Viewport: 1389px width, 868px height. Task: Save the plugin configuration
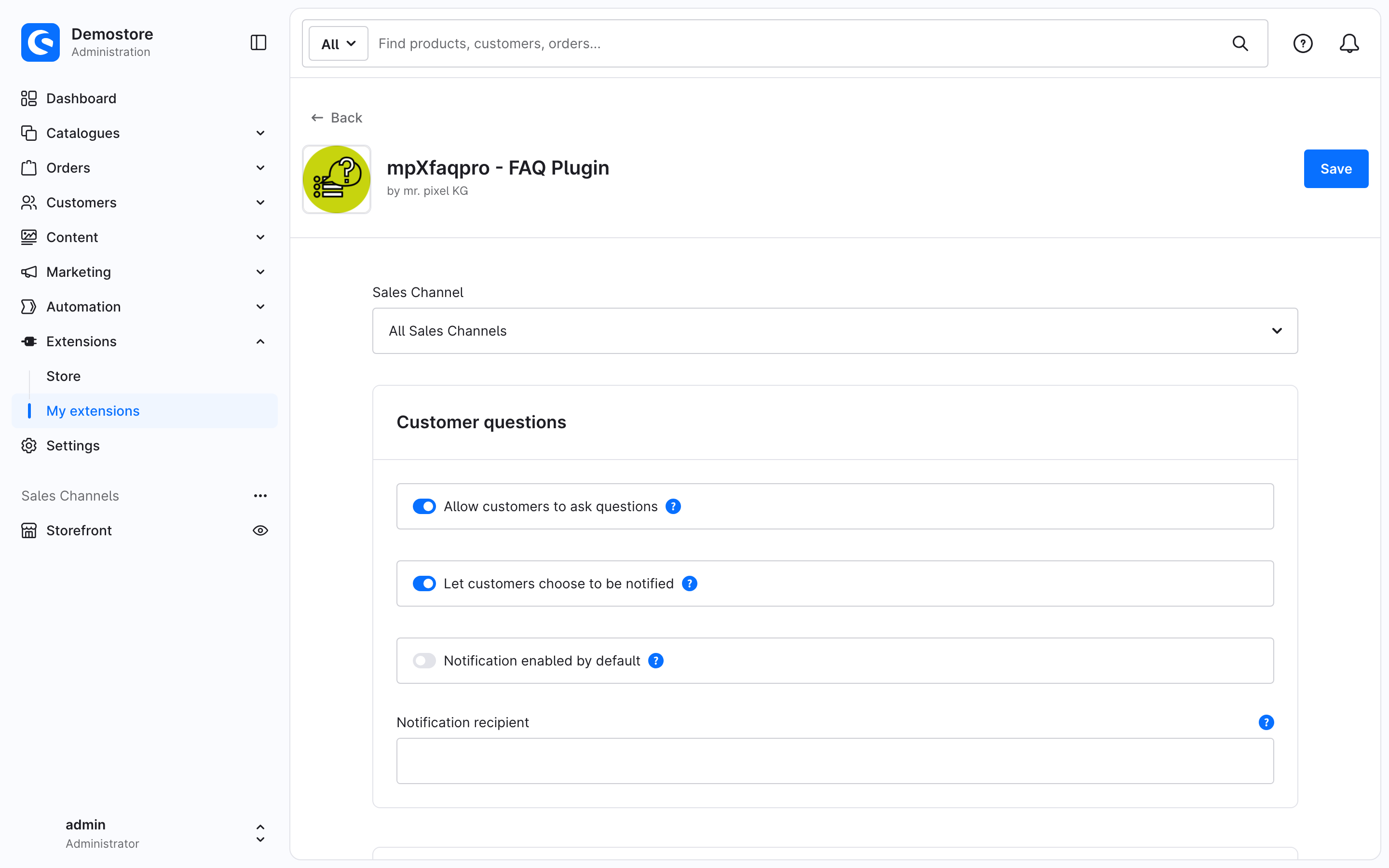point(1335,169)
